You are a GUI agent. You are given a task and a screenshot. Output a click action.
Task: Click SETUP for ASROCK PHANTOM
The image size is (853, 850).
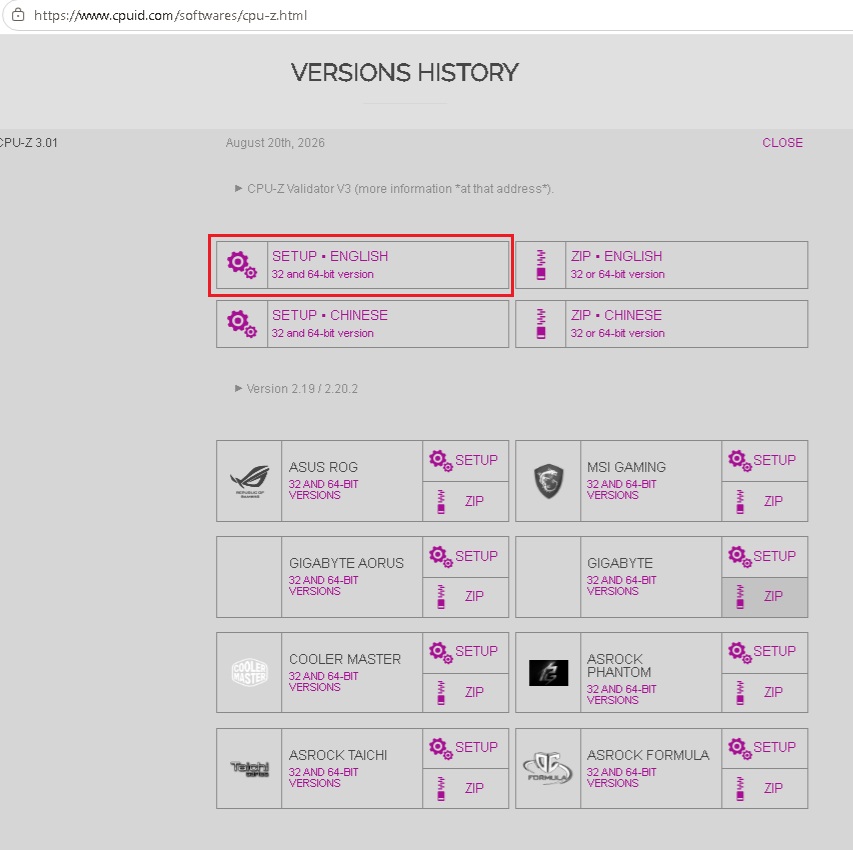coord(765,652)
